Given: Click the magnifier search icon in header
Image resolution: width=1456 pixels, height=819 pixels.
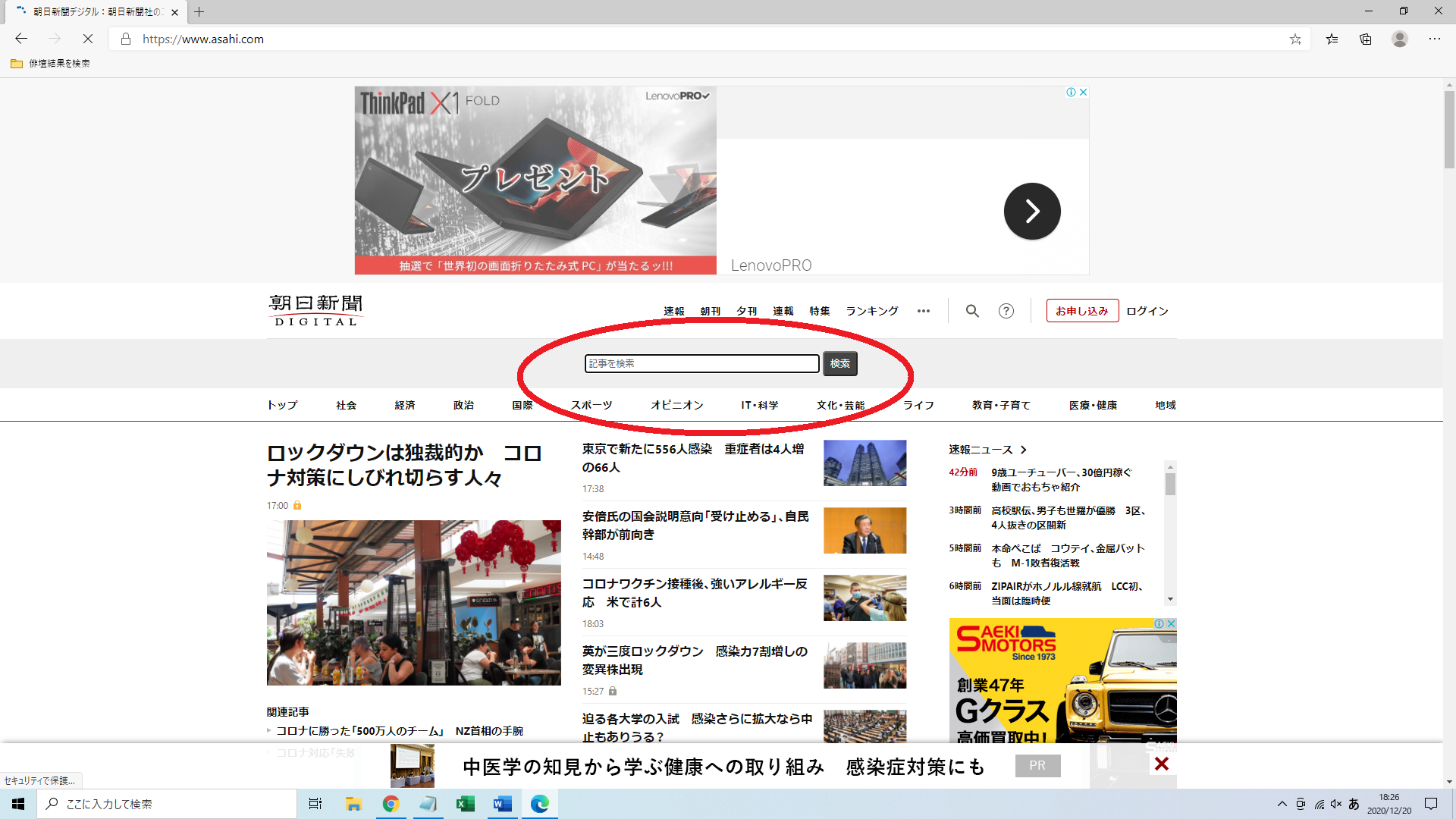Looking at the screenshot, I should (x=972, y=311).
